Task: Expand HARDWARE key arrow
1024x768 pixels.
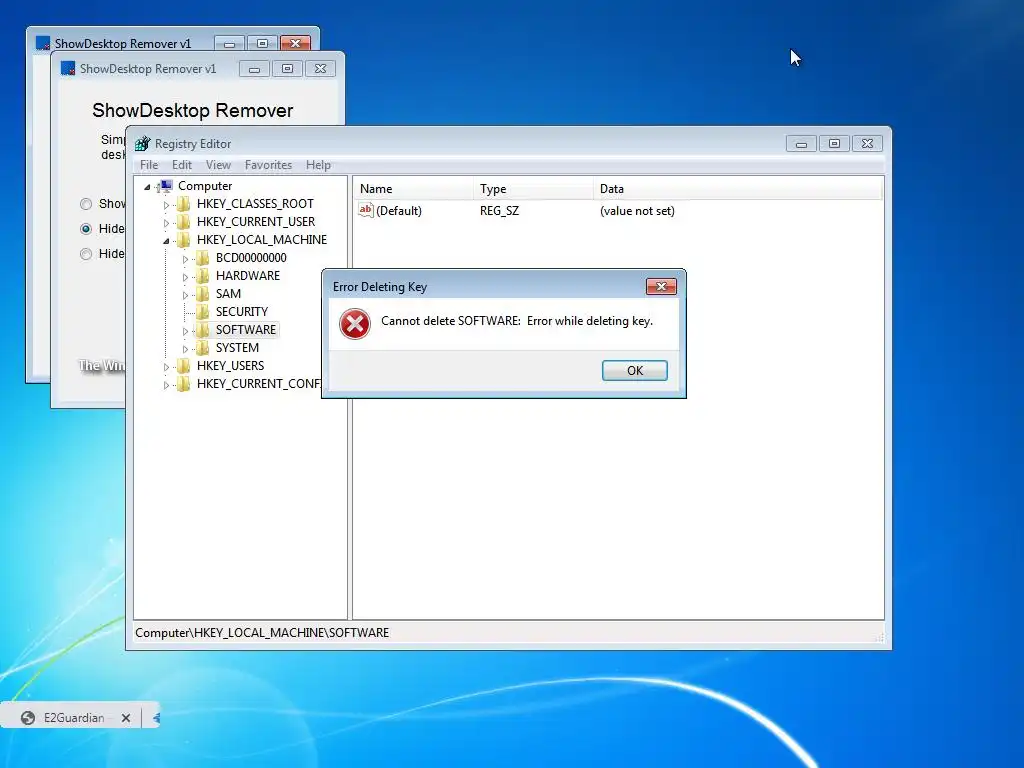Action: (x=185, y=277)
